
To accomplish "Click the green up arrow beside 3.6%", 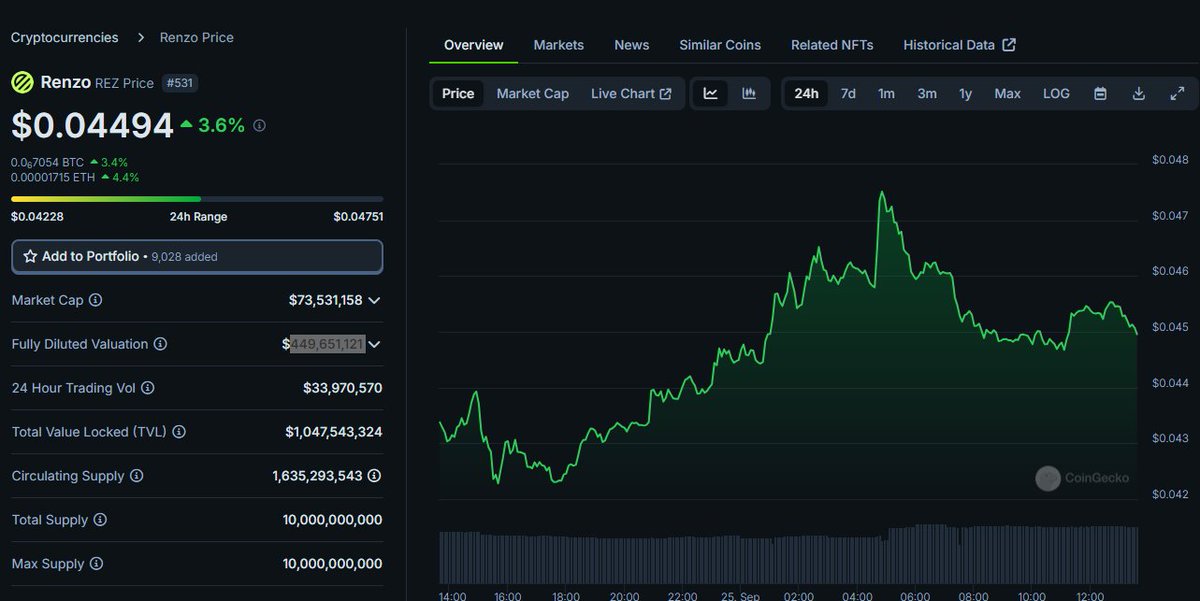I will (x=186, y=125).
